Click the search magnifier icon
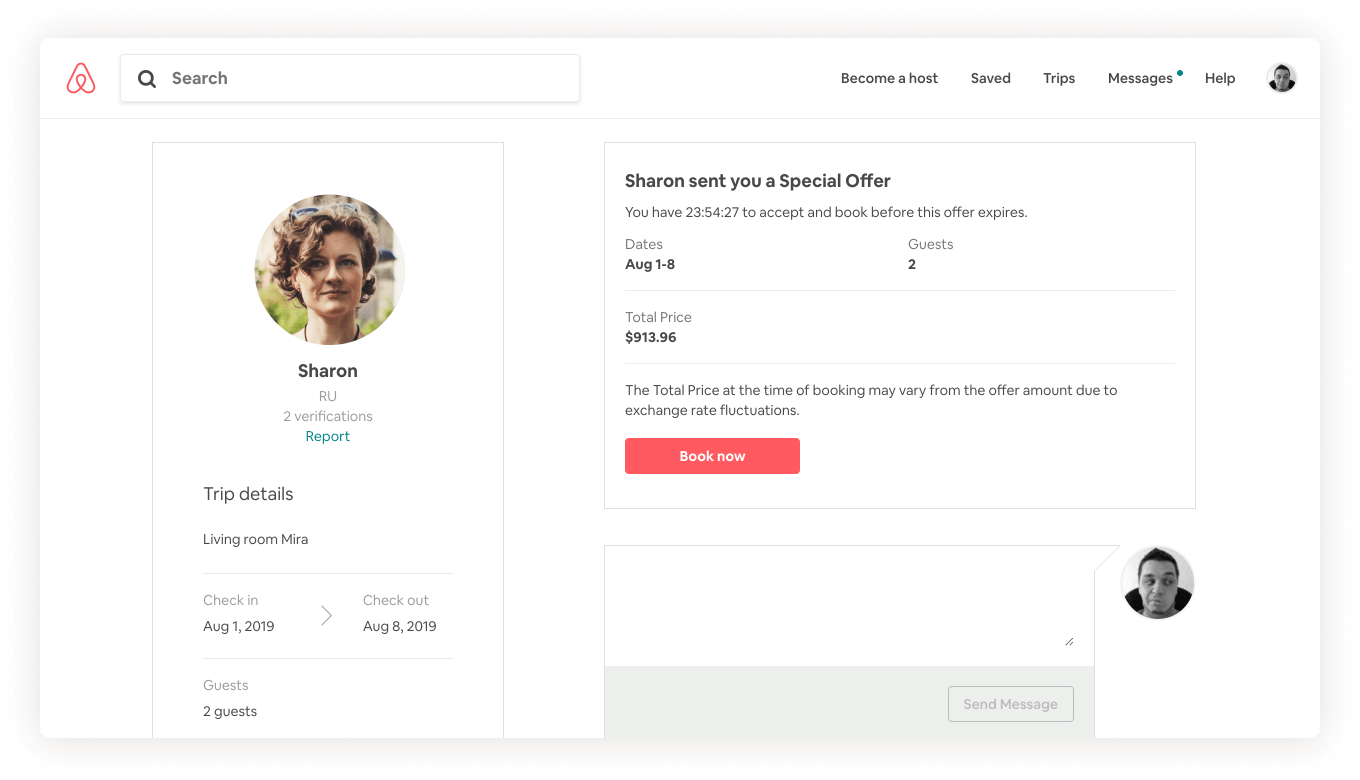Screen dimensions: 1360x780 tap(147, 79)
